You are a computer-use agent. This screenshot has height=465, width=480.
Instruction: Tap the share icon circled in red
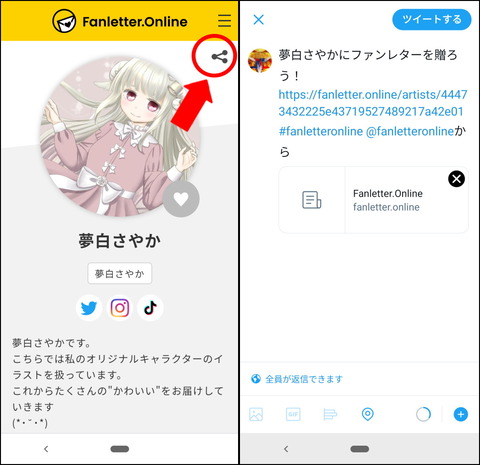(220, 57)
